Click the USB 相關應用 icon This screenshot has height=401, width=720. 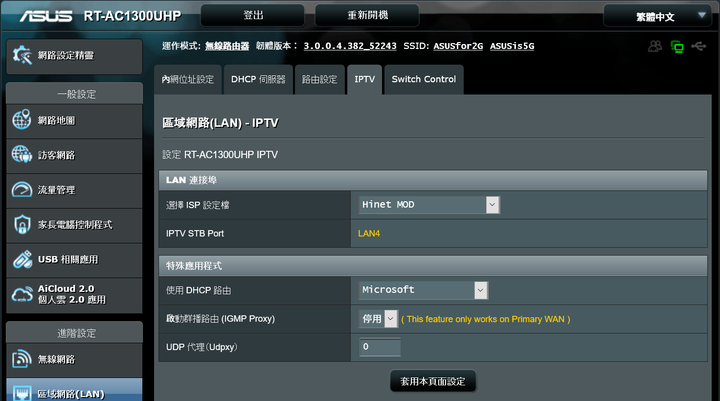click(22, 260)
